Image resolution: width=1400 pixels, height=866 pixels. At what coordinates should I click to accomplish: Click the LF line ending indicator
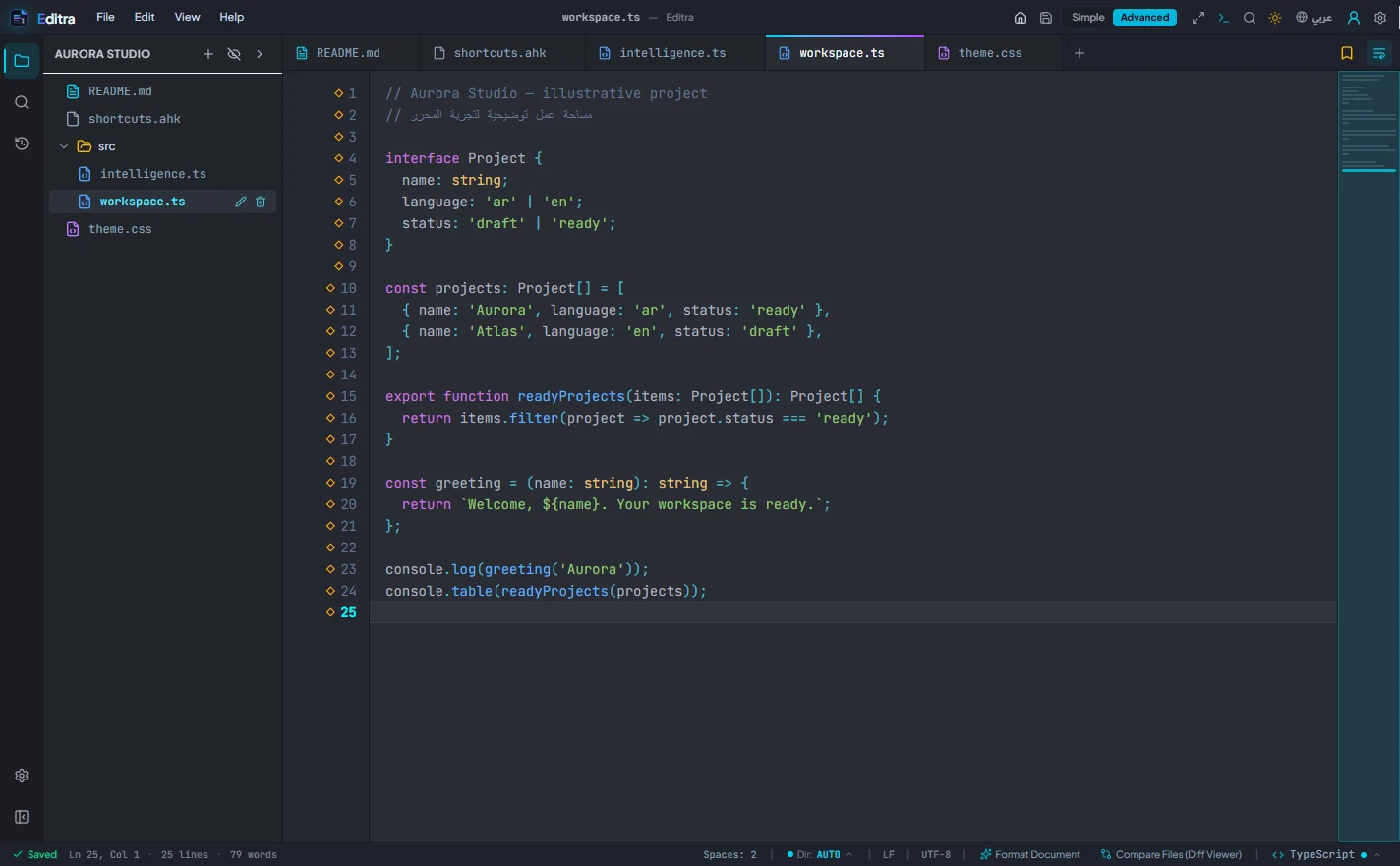[889, 855]
